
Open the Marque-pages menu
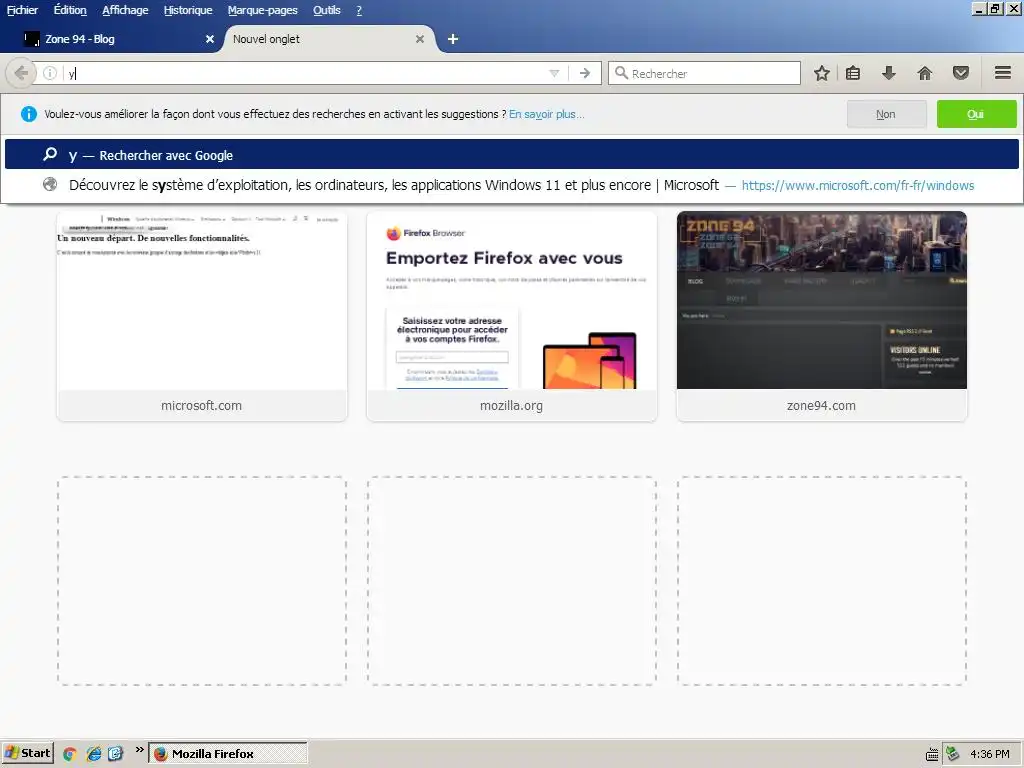pos(263,10)
